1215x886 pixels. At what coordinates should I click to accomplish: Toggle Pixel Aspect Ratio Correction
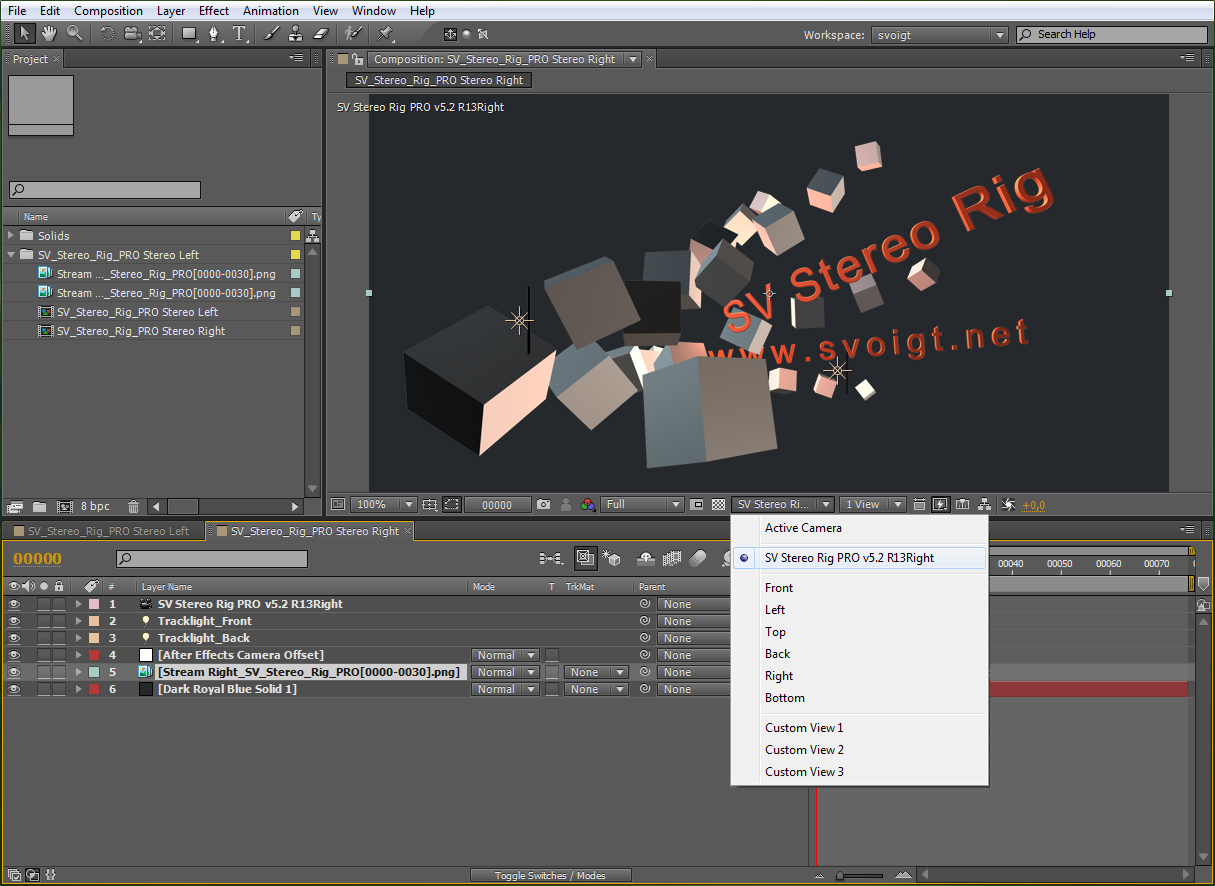(919, 505)
